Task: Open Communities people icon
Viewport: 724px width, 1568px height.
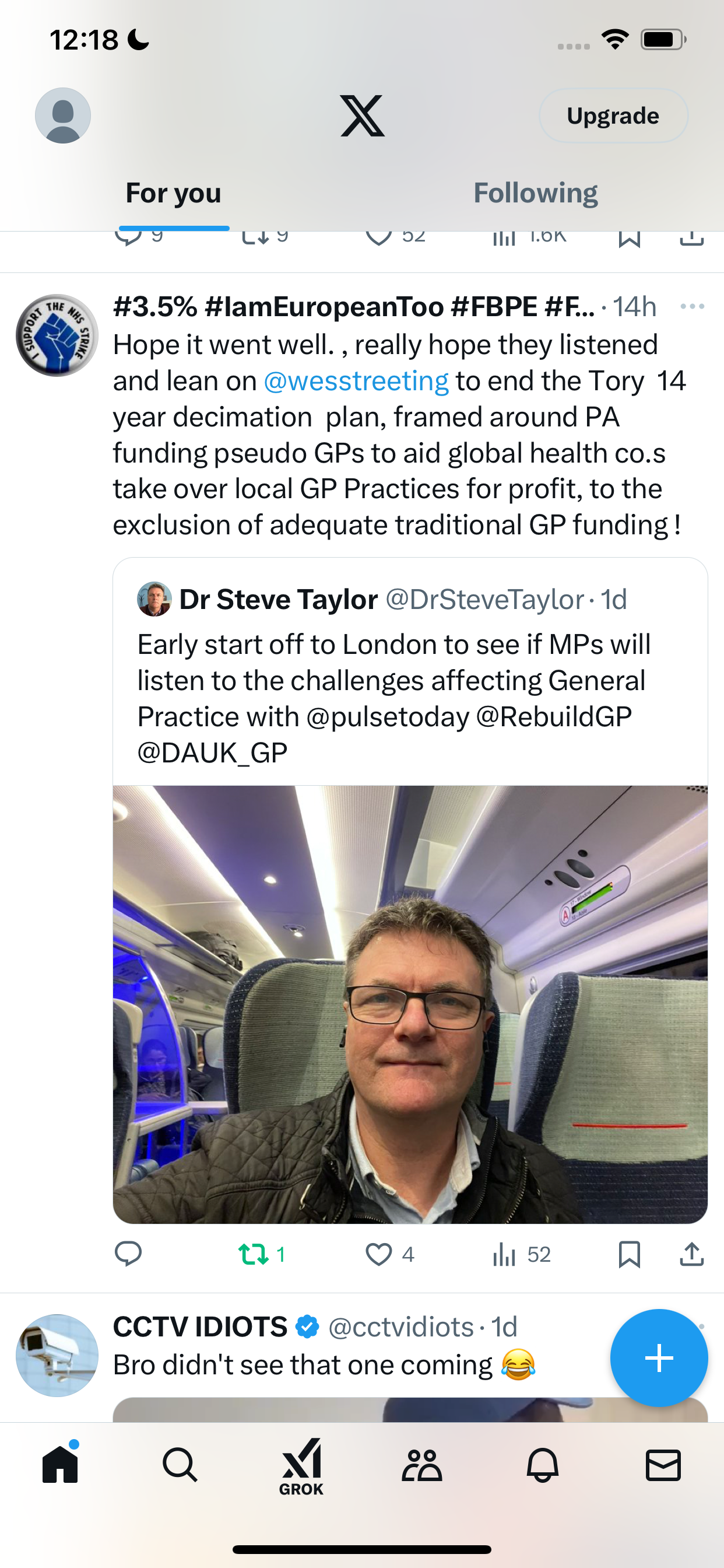Action: 421,1465
